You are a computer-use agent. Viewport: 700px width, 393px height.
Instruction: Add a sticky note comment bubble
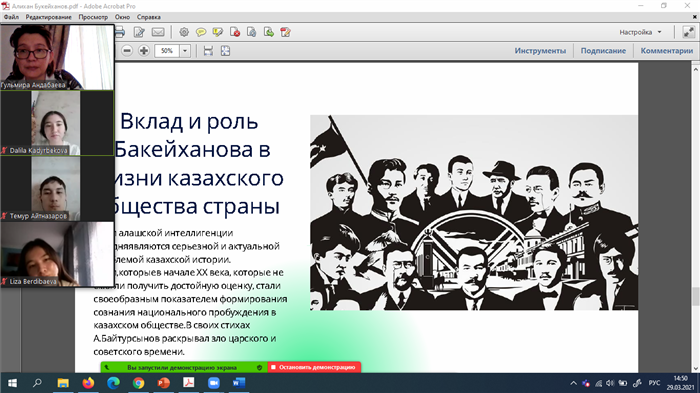[x=201, y=32]
